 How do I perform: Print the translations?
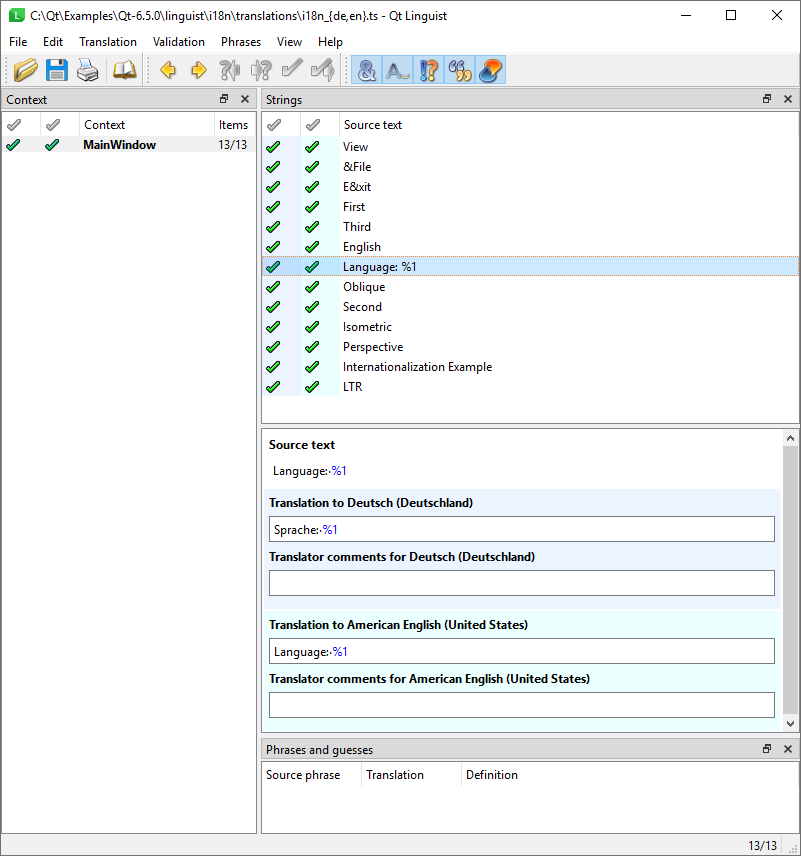(87, 70)
